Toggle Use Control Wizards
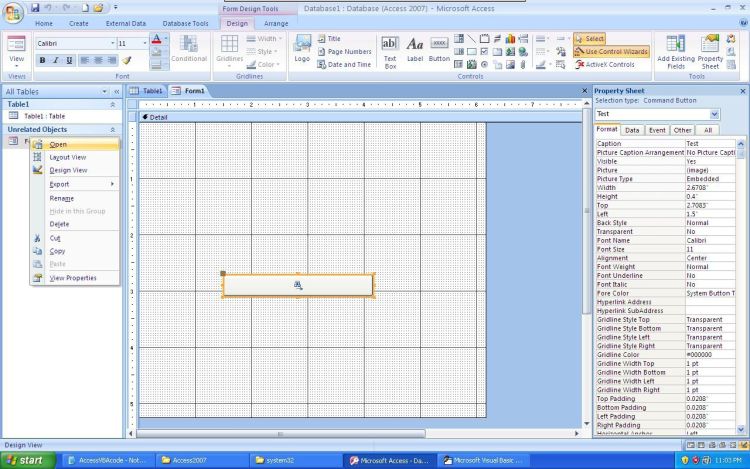Viewport: 750px width, 469px height. coord(611,52)
